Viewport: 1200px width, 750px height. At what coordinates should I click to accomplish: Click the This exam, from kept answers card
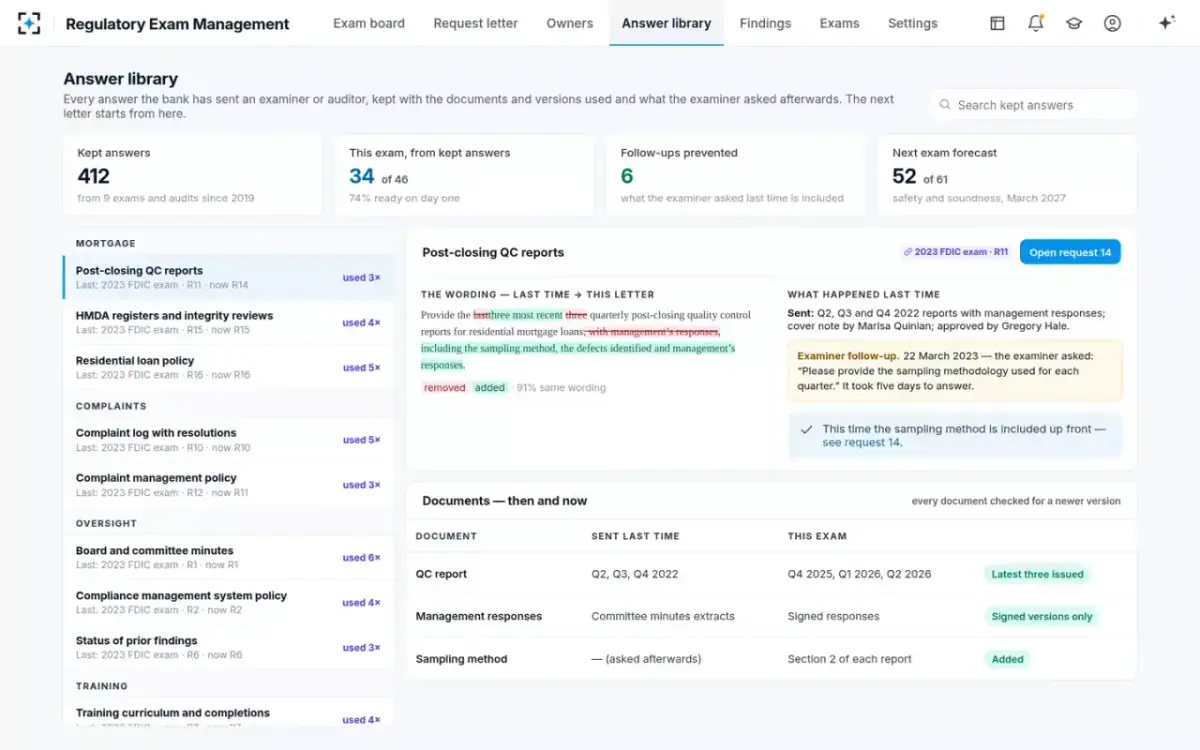coord(465,175)
